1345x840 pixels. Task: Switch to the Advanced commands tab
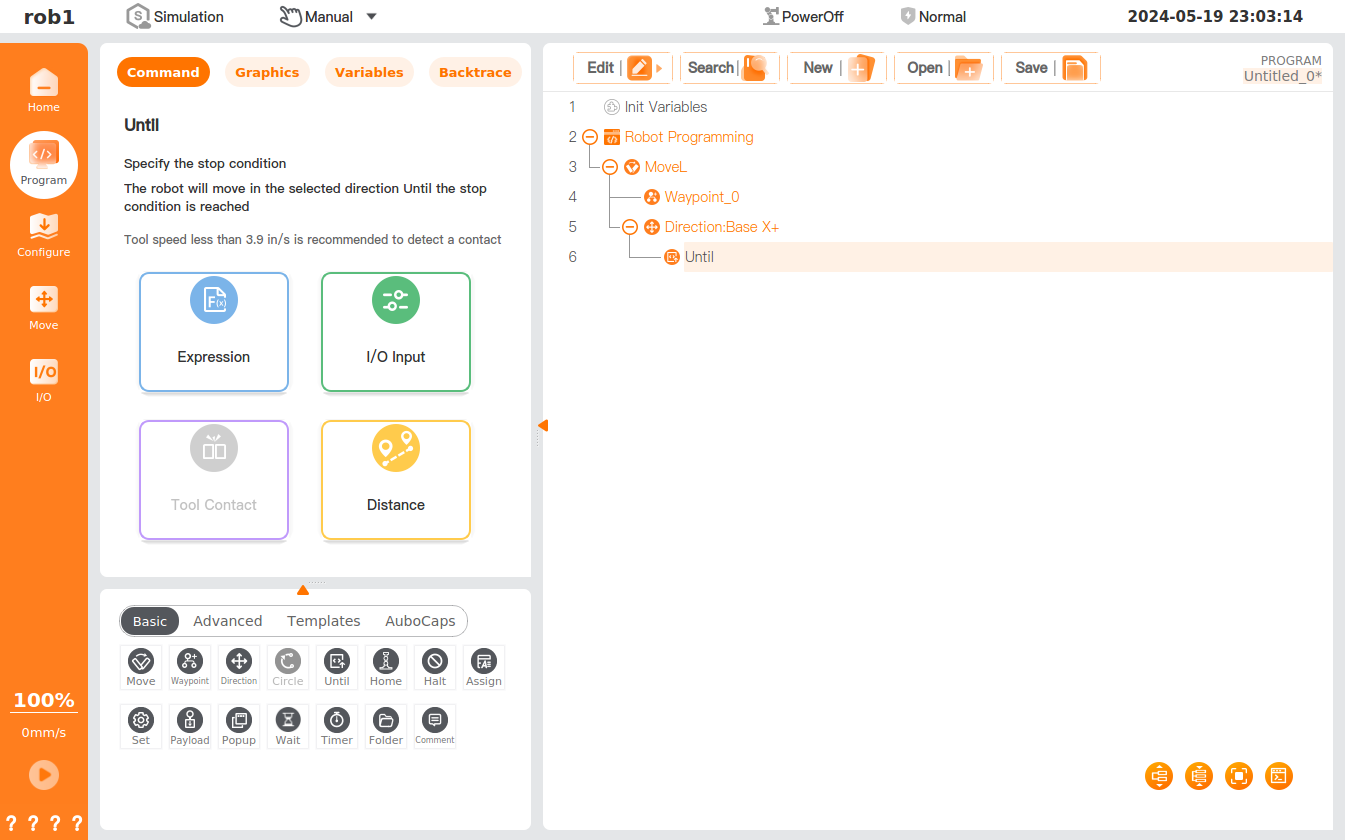pyautogui.click(x=227, y=621)
